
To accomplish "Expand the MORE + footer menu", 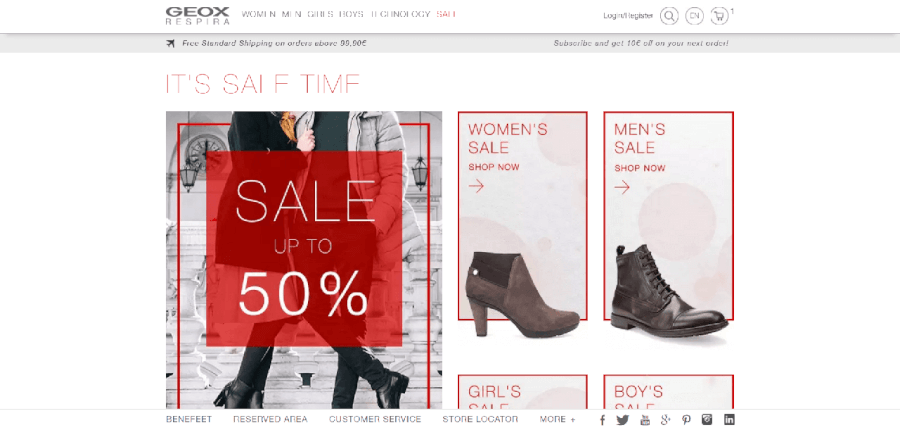I will pos(557,420).
